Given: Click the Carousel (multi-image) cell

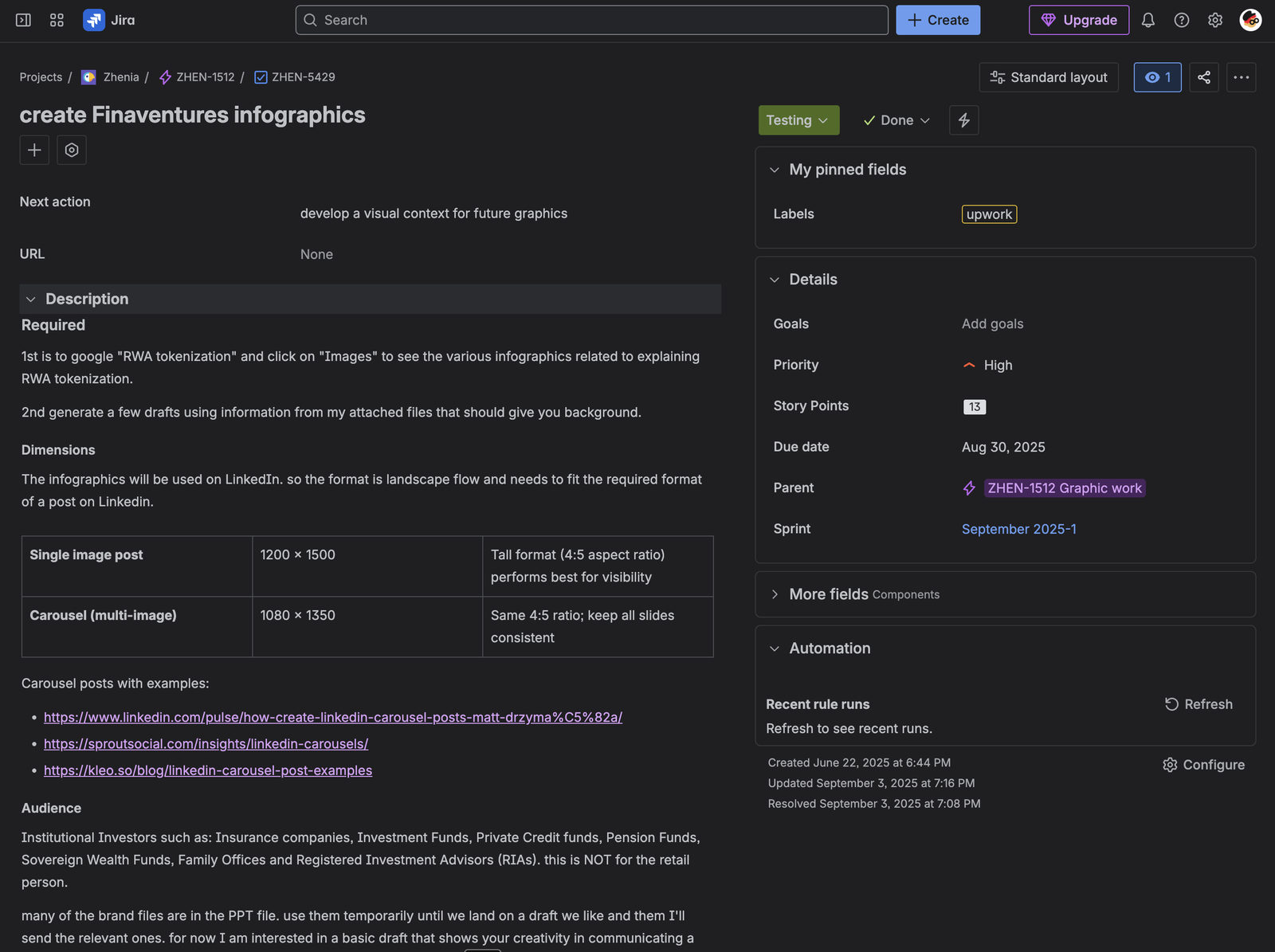Looking at the screenshot, I should (137, 627).
